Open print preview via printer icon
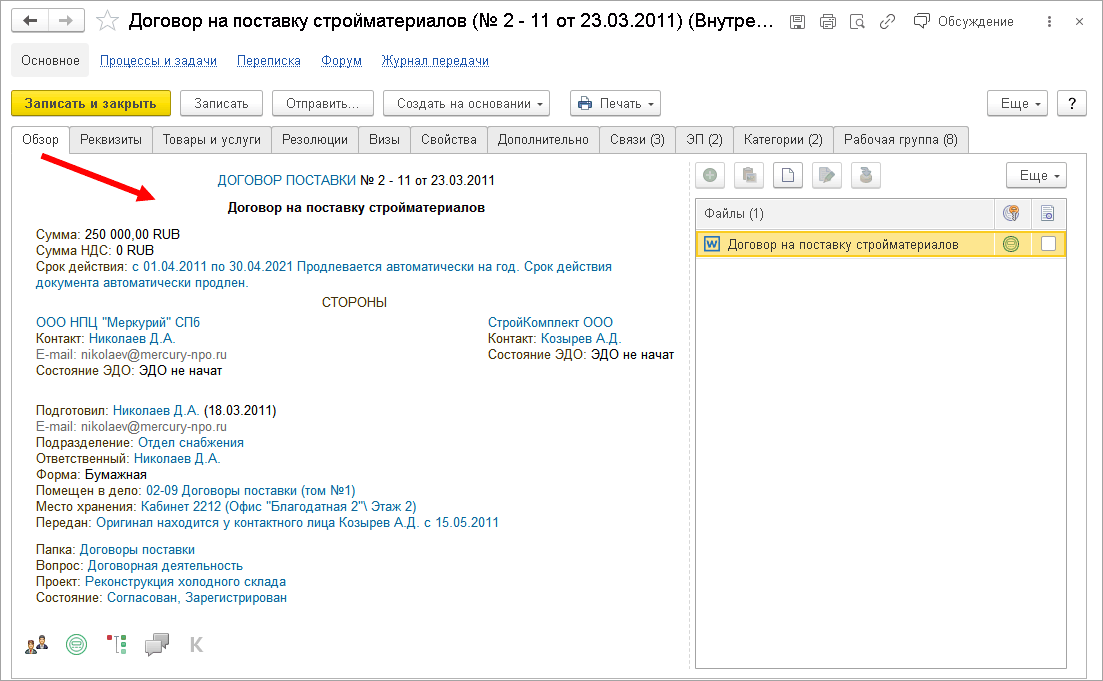Viewport: 1103px width, 681px height. [x=827, y=21]
